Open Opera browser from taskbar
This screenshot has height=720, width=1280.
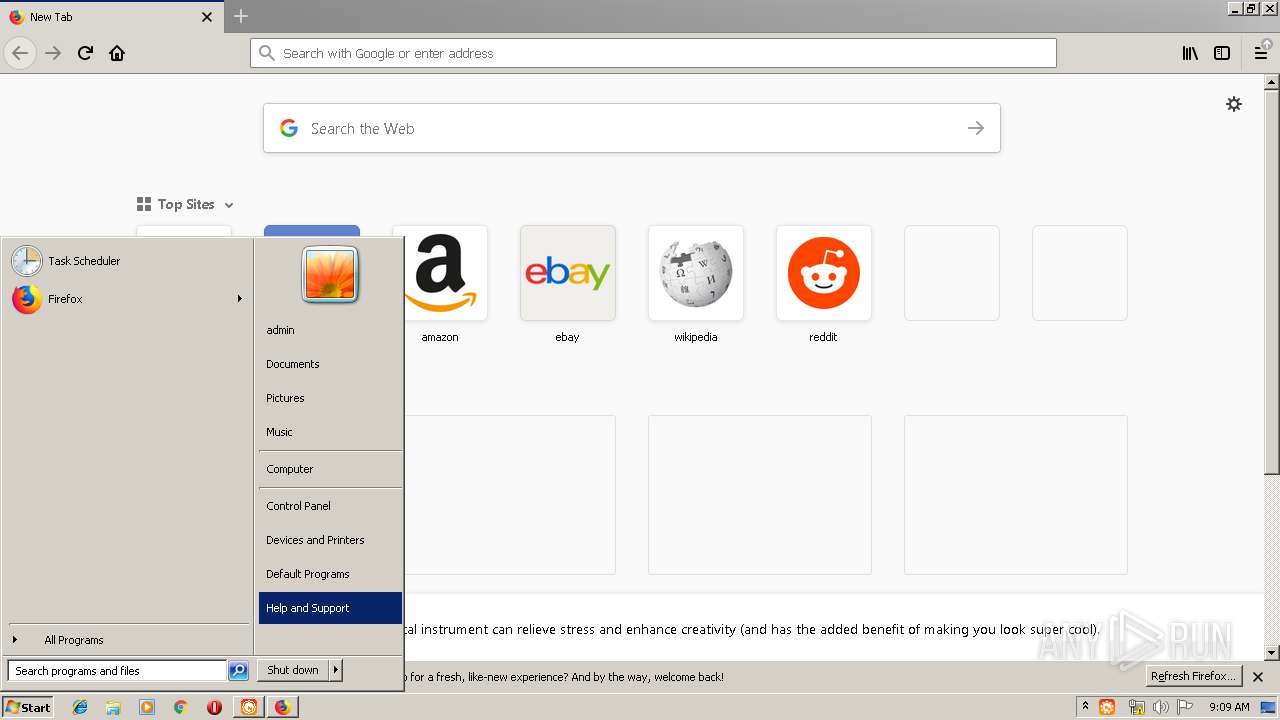[x=214, y=707]
